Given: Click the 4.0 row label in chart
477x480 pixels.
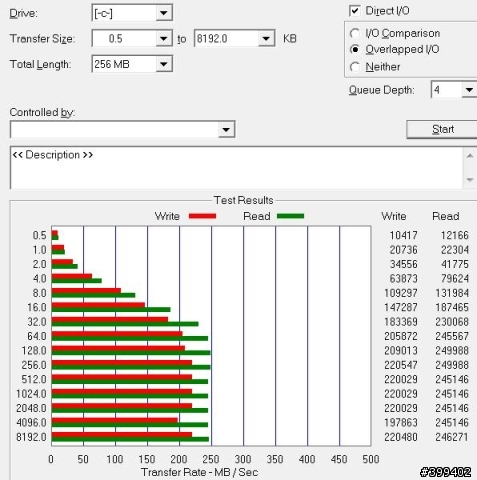Looking at the screenshot, I should click(x=39, y=279).
